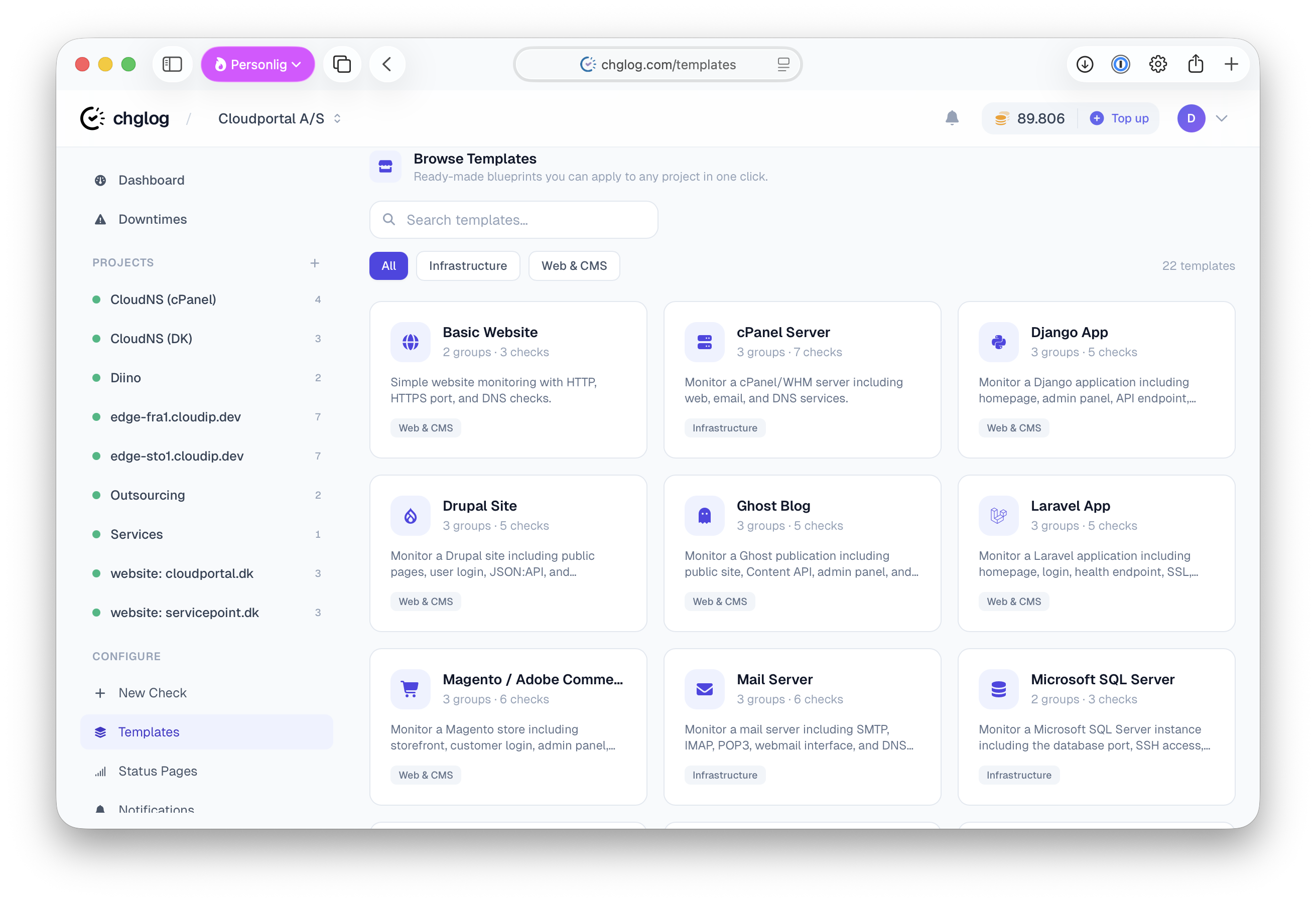The width and height of the screenshot is (1316, 903).
Task: Click the chglog logo icon
Action: [92, 118]
